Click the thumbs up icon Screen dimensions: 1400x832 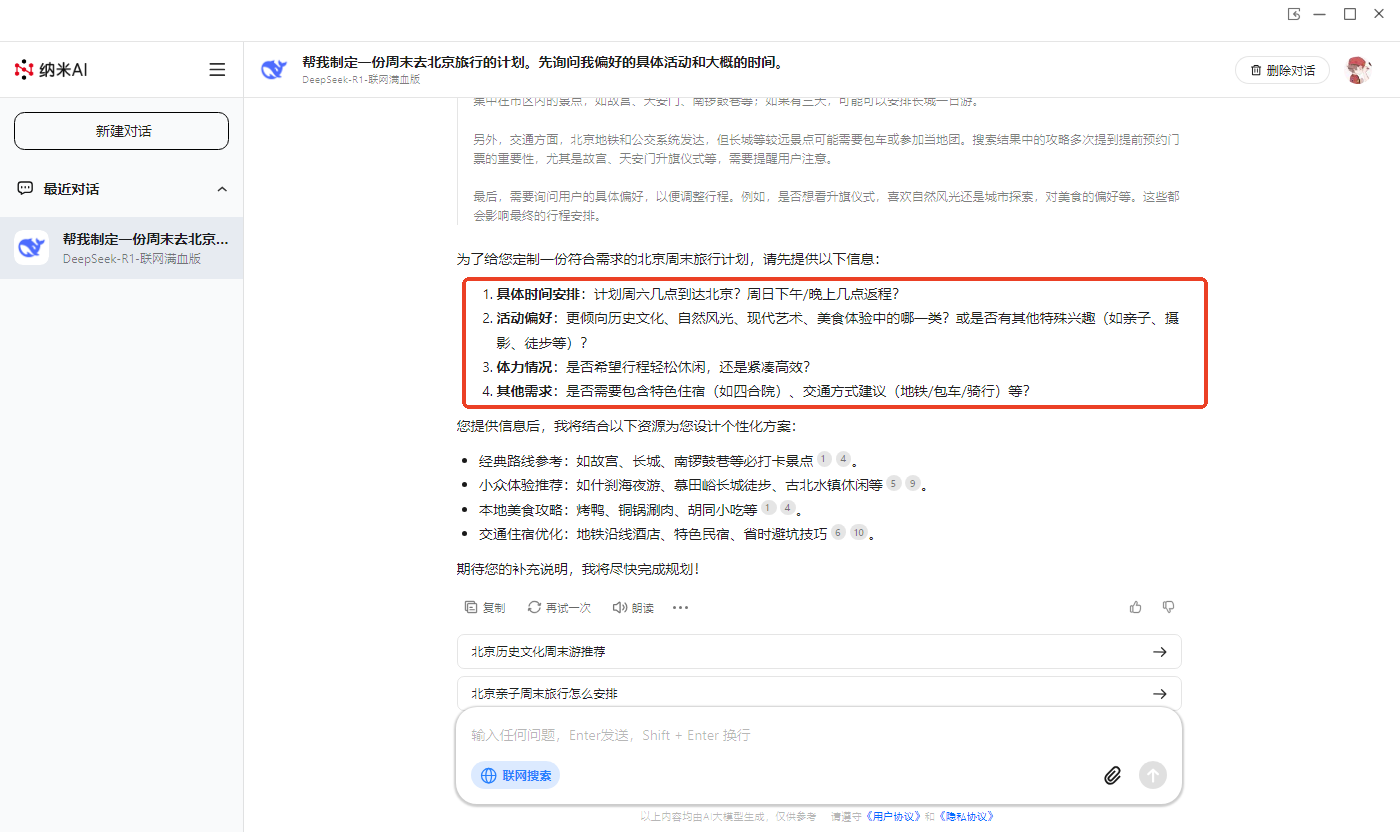tap(1136, 607)
